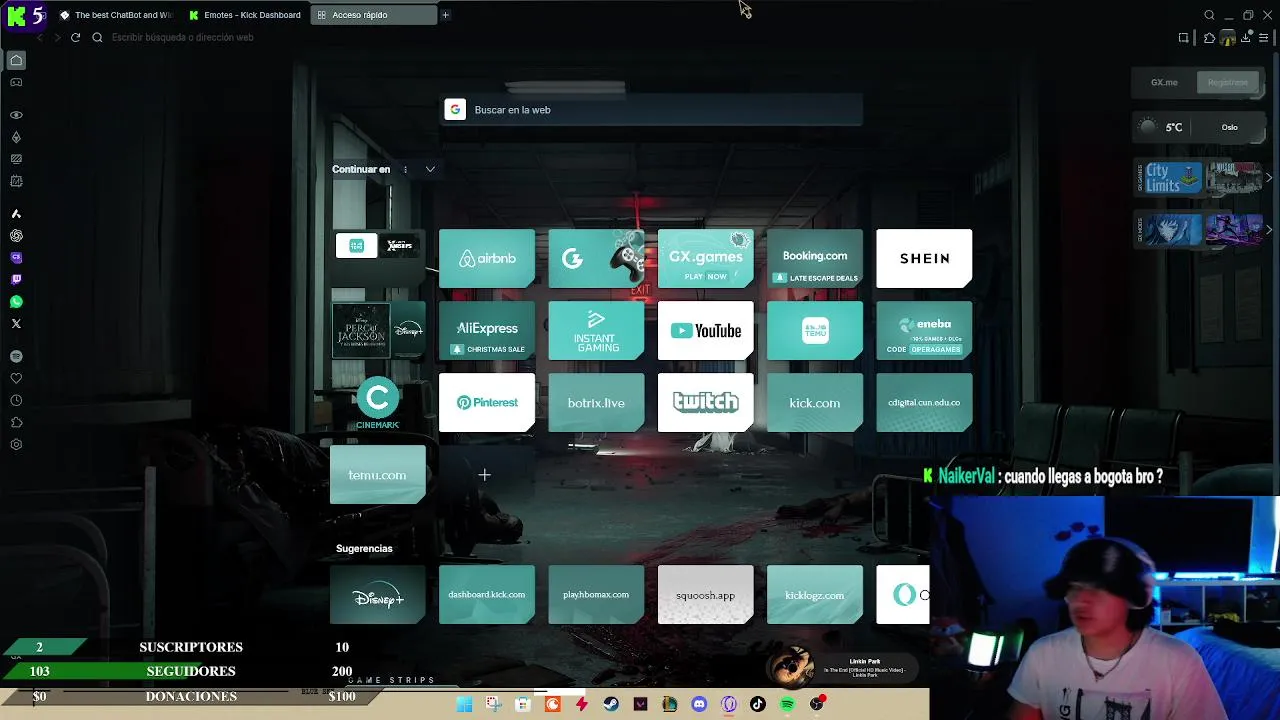1280x720 pixels.
Task: Click the tab search magnifier icon
Action: [1209, 15]
